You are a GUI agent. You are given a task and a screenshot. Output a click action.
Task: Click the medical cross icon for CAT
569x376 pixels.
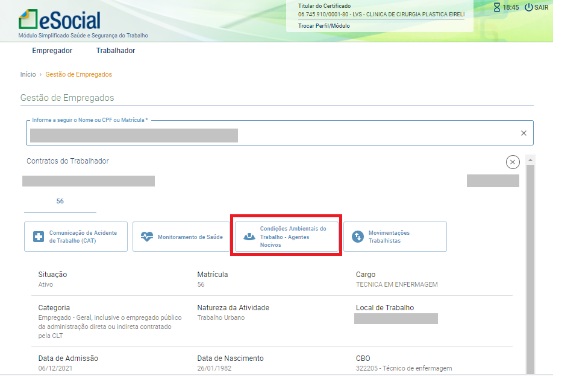tap(38, 237)
